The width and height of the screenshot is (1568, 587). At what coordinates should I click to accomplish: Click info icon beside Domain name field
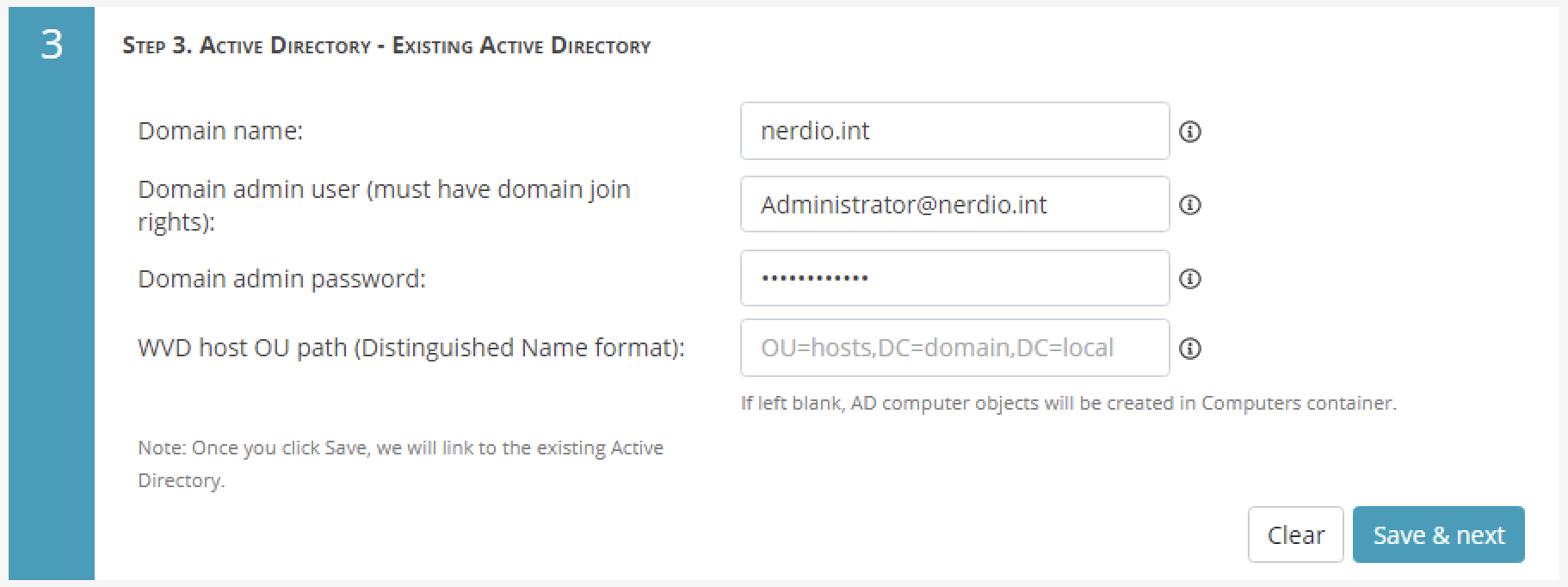(1190, 132)
